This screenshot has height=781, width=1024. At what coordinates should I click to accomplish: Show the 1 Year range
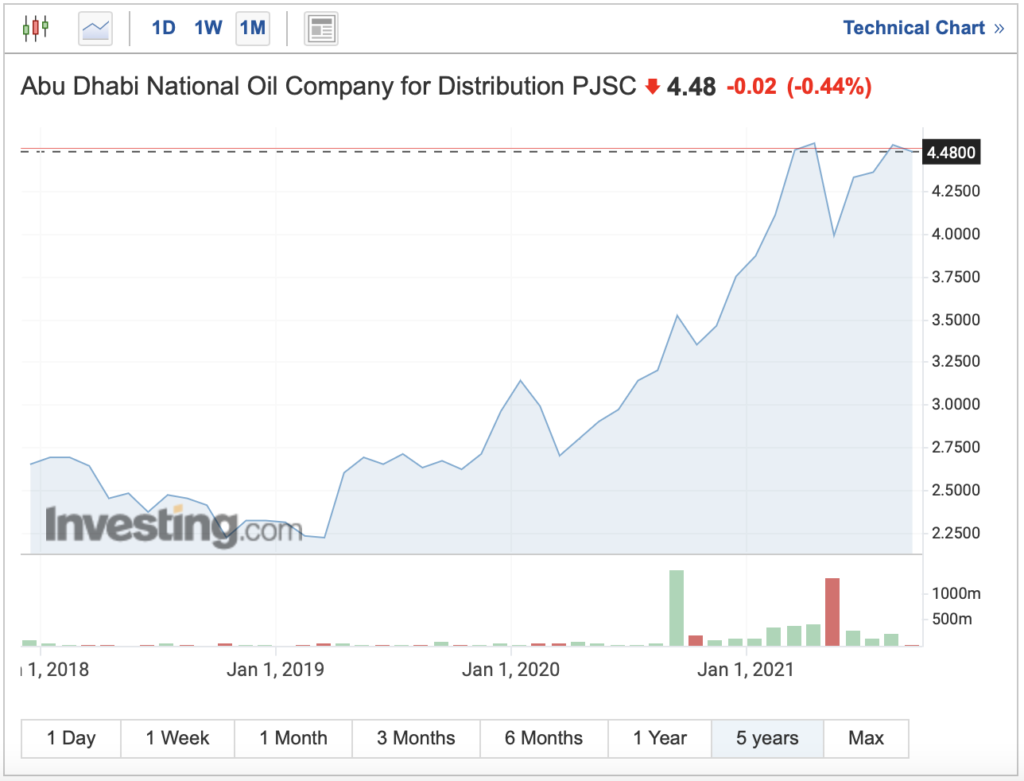(x=660, y=739)
